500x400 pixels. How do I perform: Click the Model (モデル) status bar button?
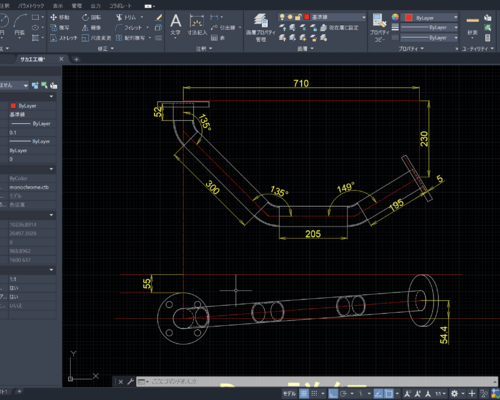[289, 394]
